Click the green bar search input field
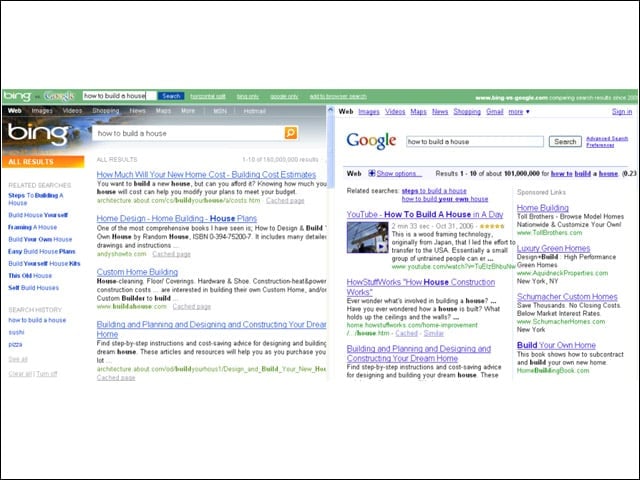This screenshot has height=480, width=640. tap(119, 96)
